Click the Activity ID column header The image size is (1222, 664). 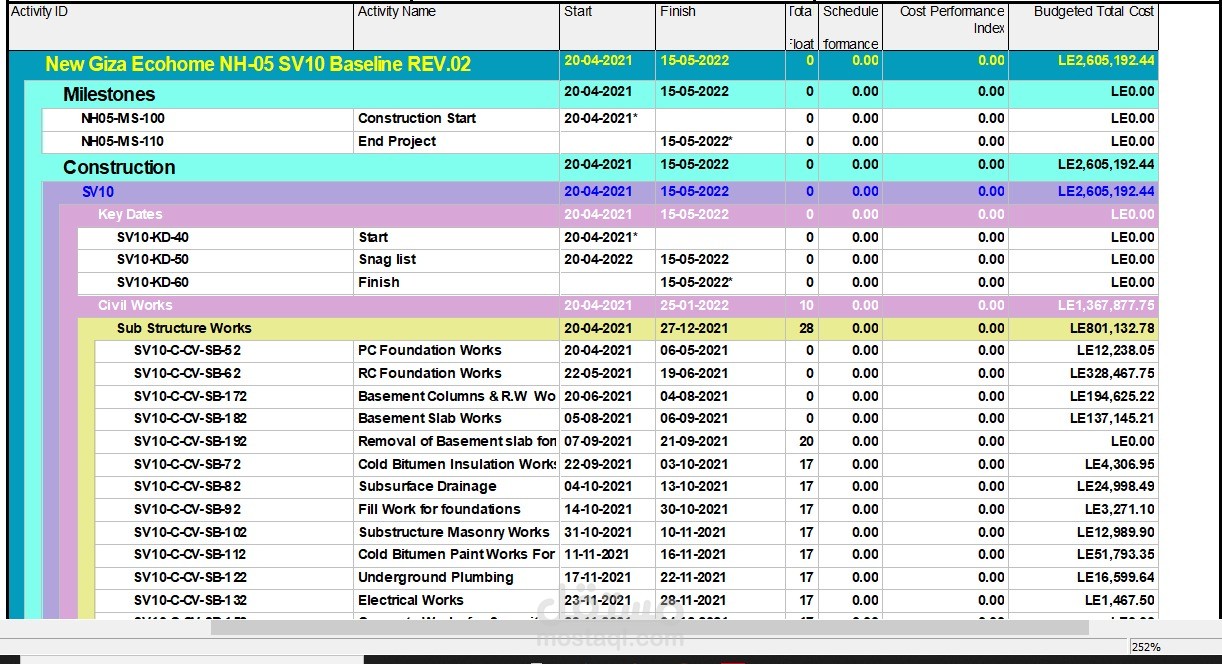point(182,26)
